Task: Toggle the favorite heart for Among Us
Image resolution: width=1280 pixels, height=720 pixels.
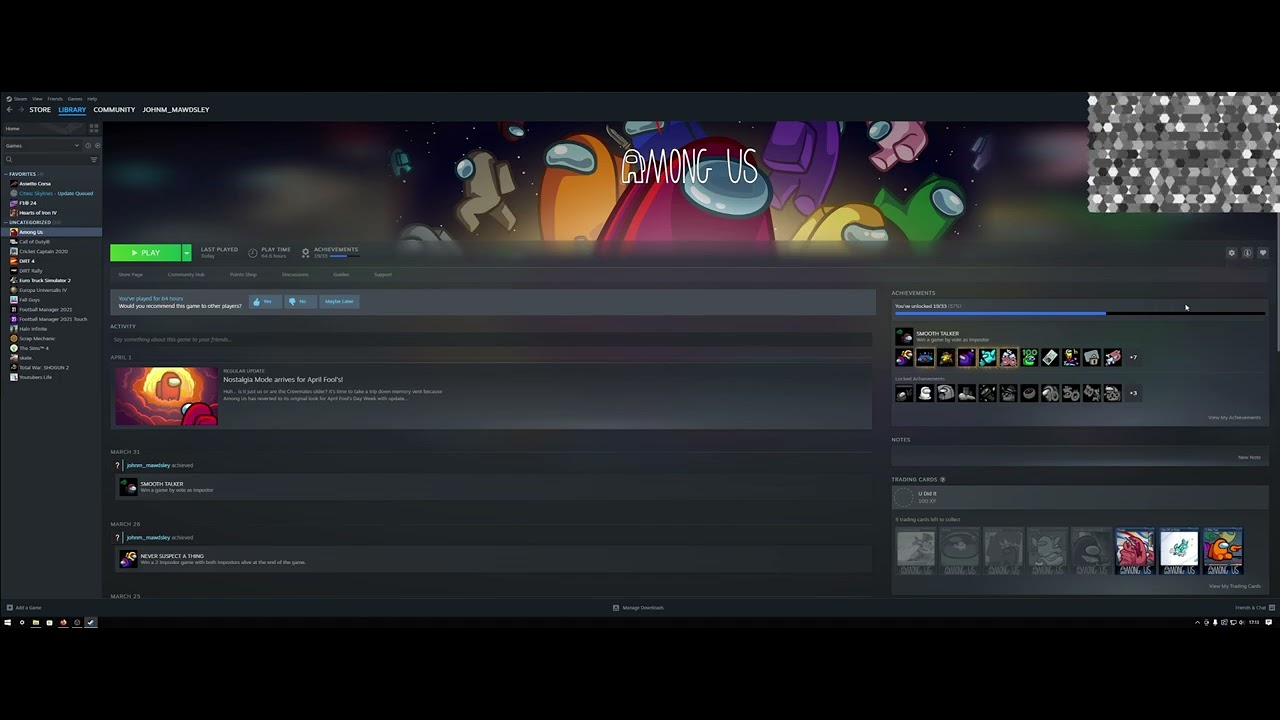Action: tap(1263, 253)
